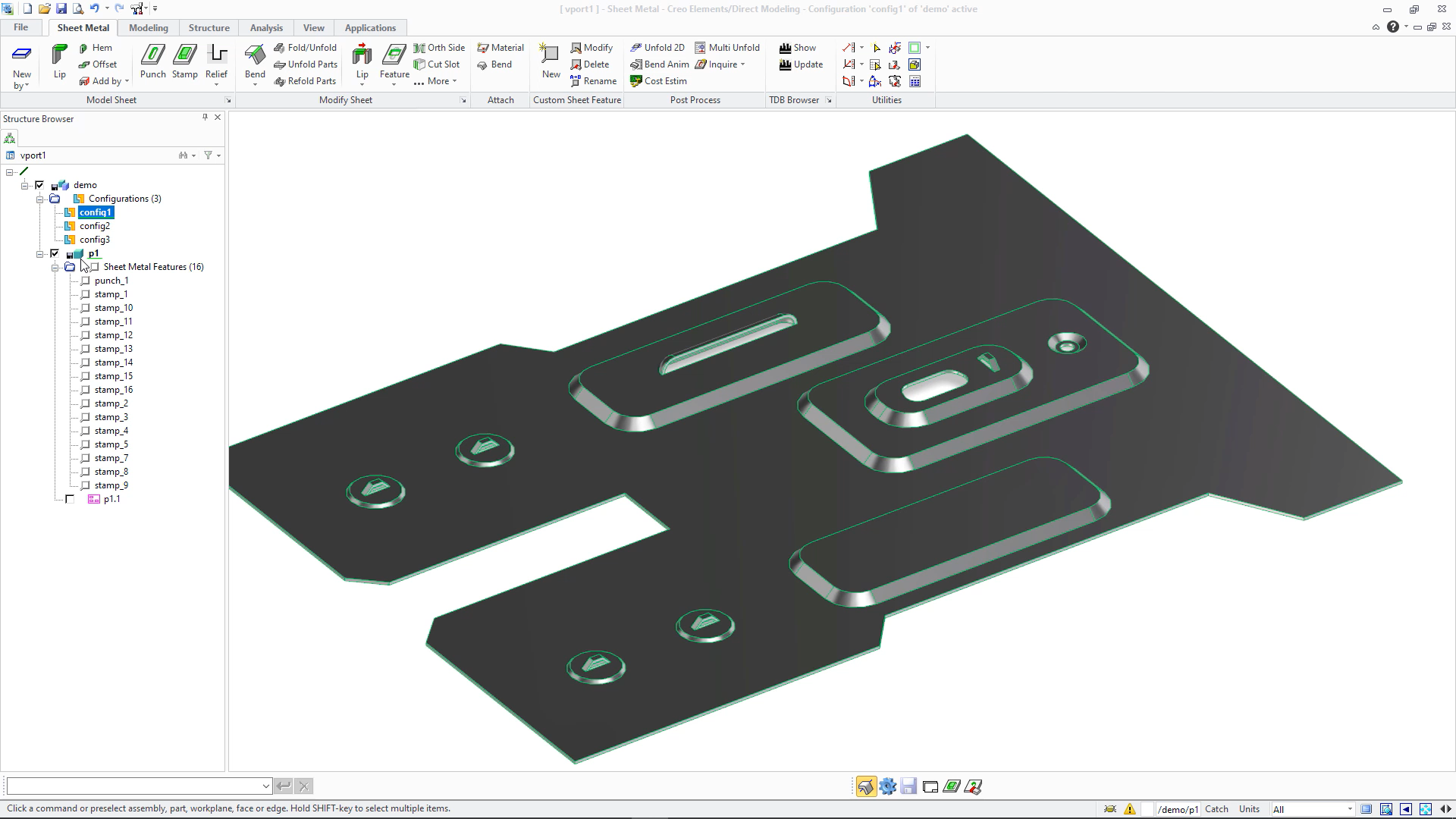Screen dimensions: 1456x819
Task: Click the yellow warning triangle in status bar
Action: coord(1130,809)
